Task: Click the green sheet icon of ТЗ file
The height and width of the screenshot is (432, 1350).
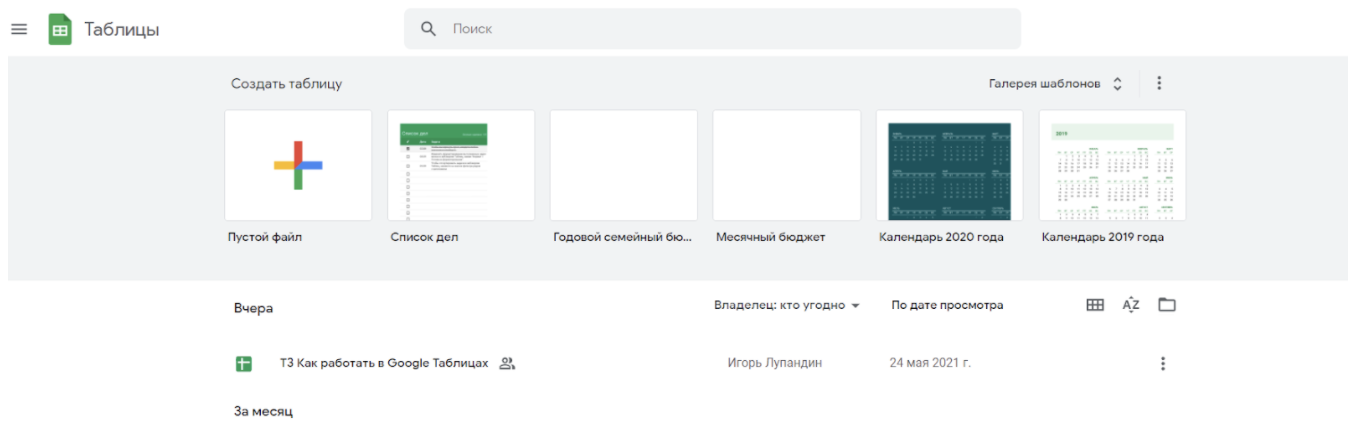Action: coord(243,364)
